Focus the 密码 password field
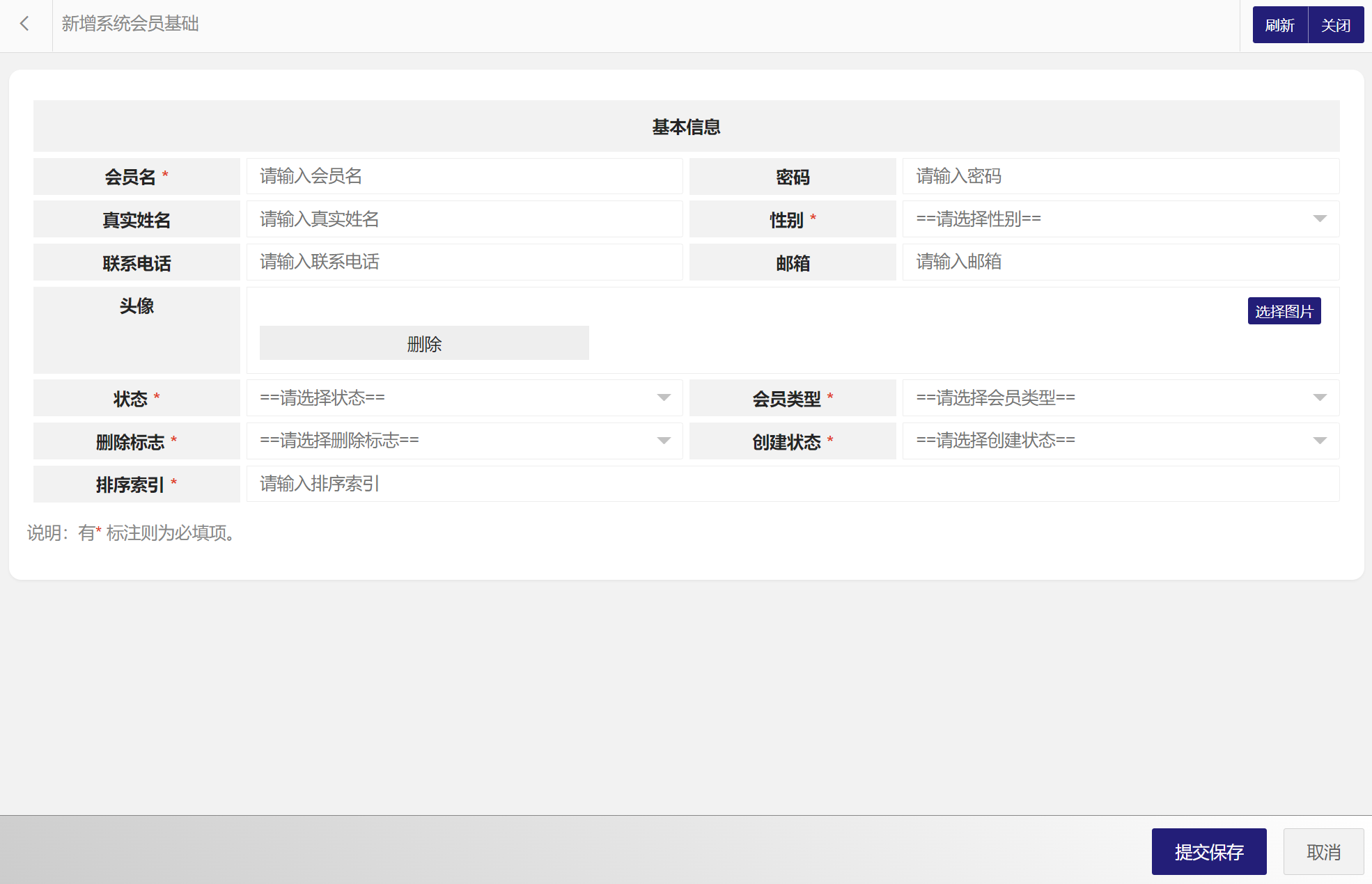Viewport: 1372px width, 884px height. point(1120,176)
